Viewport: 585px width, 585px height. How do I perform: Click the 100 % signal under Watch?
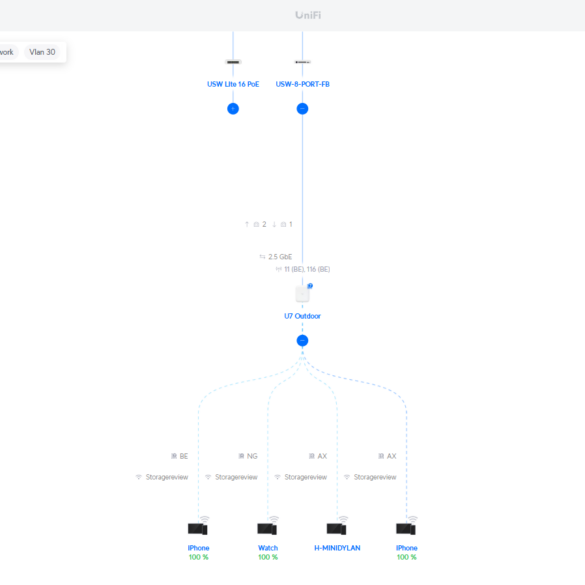[268, 557]
